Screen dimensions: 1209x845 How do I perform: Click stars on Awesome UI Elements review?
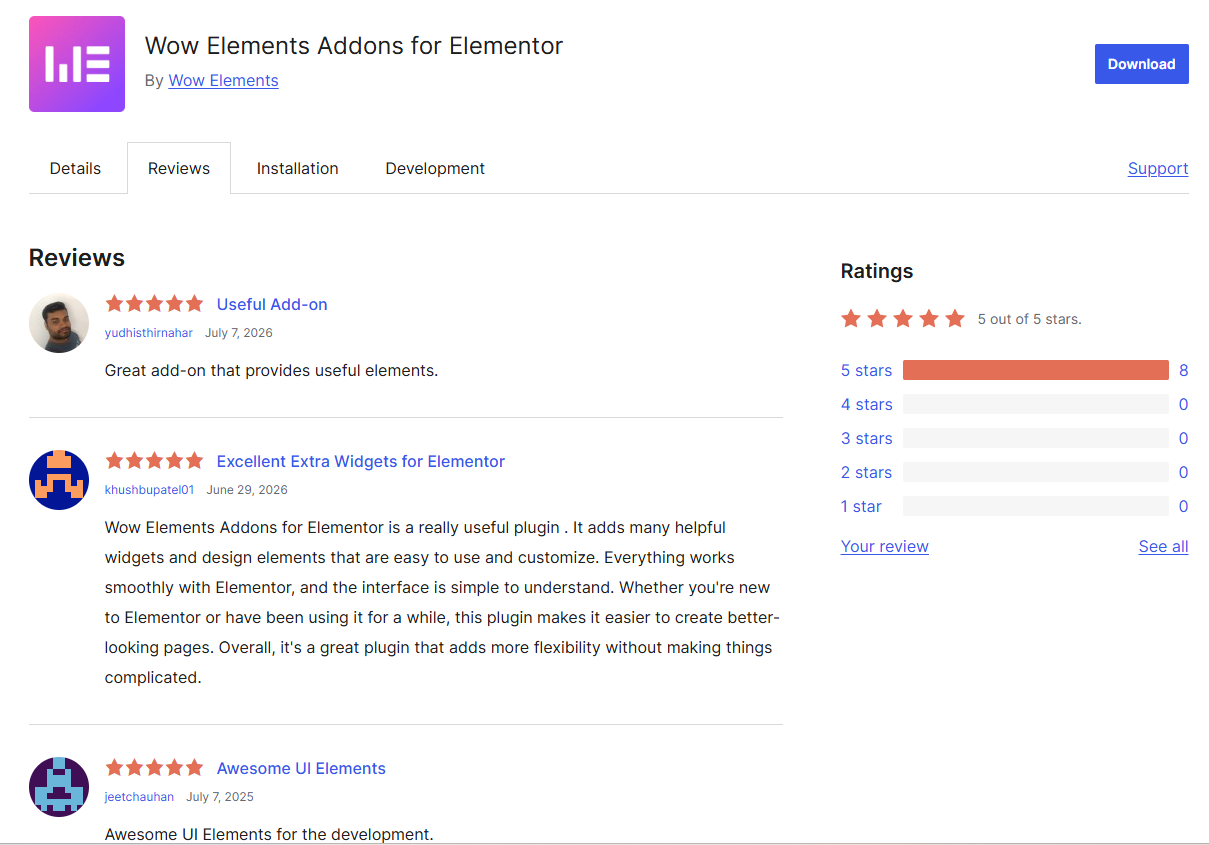154,768
